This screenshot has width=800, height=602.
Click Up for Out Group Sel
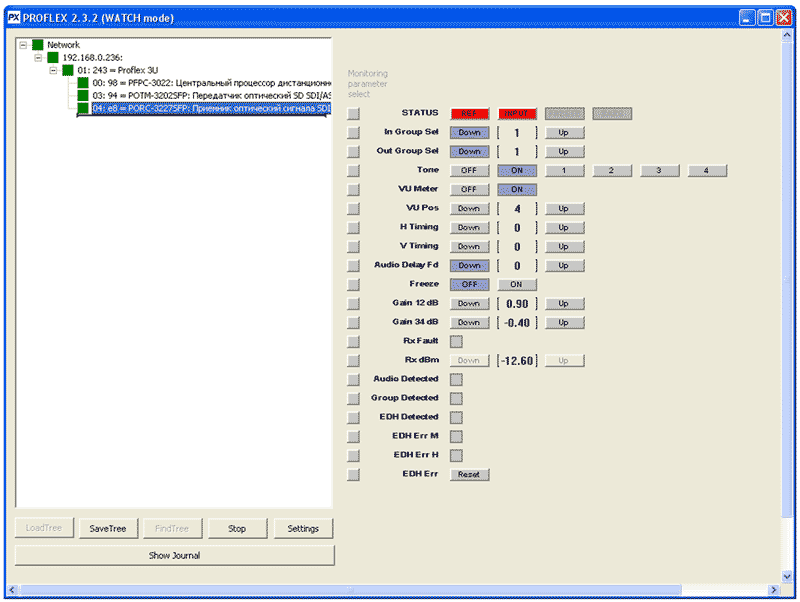click(x=564, y=152)
